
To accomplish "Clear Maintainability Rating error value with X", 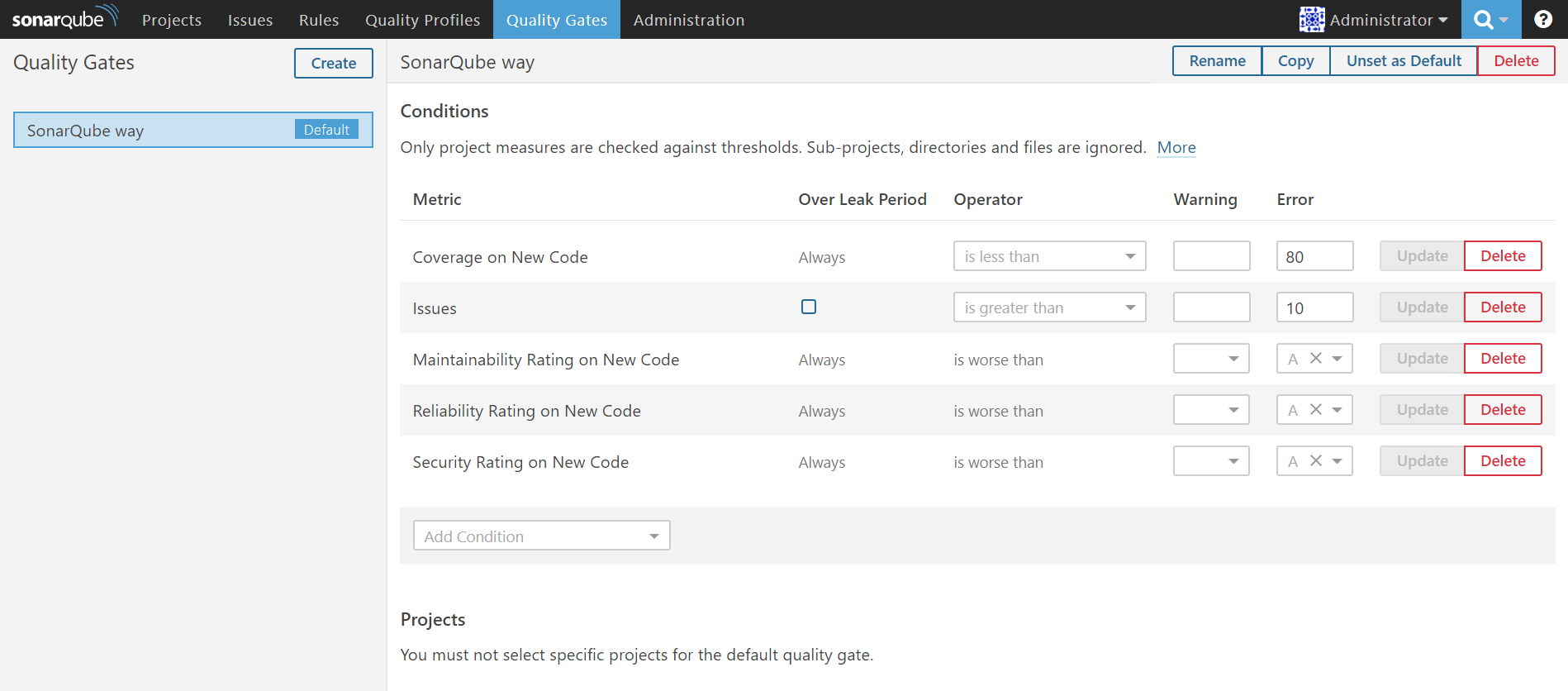I will tap(1316, 359).
